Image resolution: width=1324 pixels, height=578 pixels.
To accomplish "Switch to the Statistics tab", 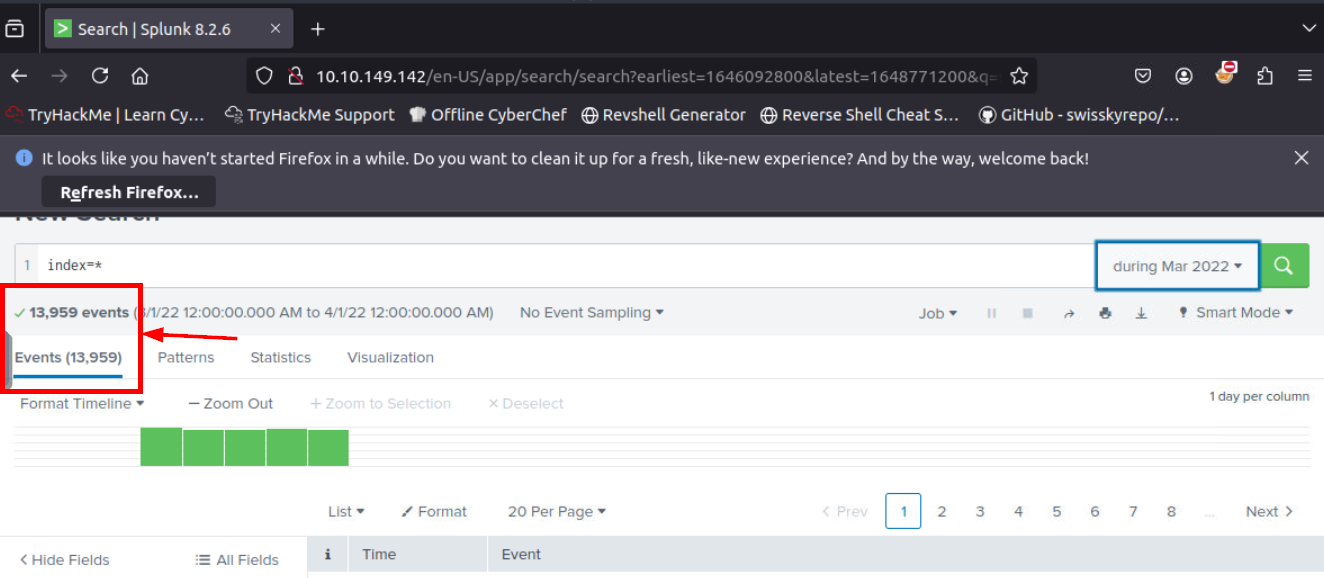I will coord(280,357).
